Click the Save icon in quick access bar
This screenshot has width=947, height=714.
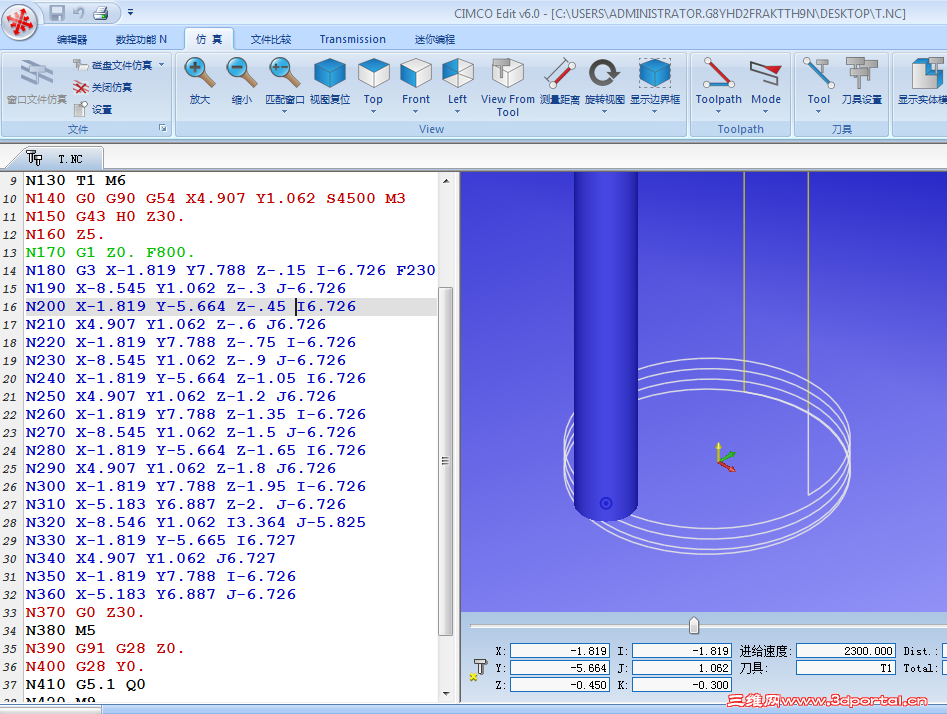pyautogui.click(x=57, y=12)
